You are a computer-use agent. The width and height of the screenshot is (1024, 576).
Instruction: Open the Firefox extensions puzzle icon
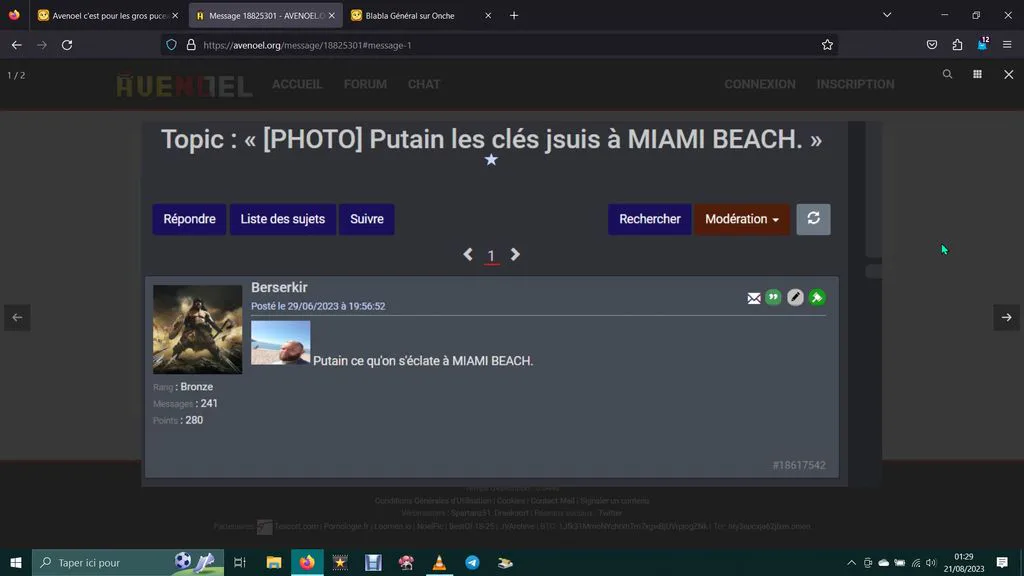point(957,45)
